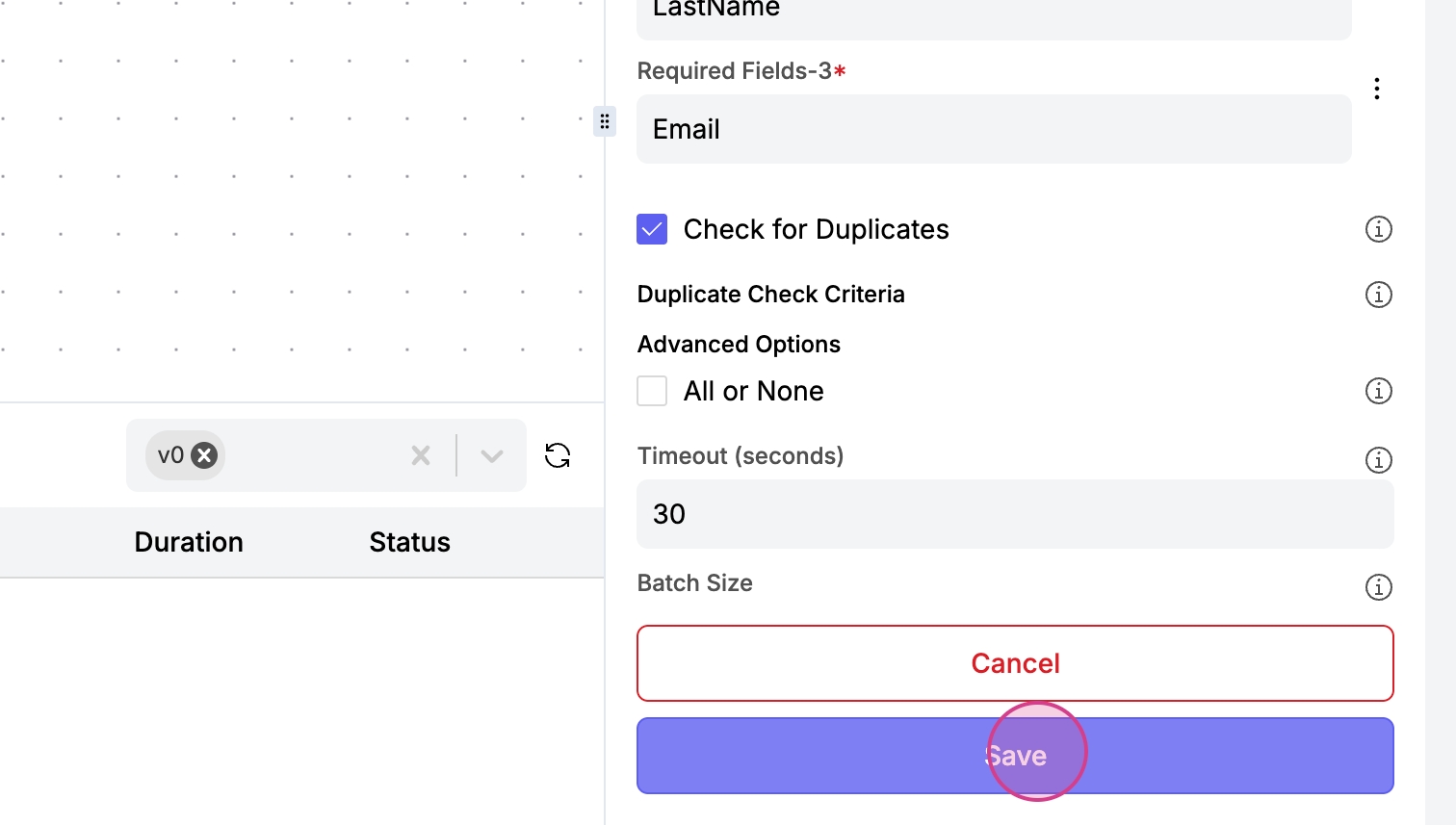This screenshot has width=1456, height=825.
Task: Click the Email required field input
Action: [x=994, y=129]
